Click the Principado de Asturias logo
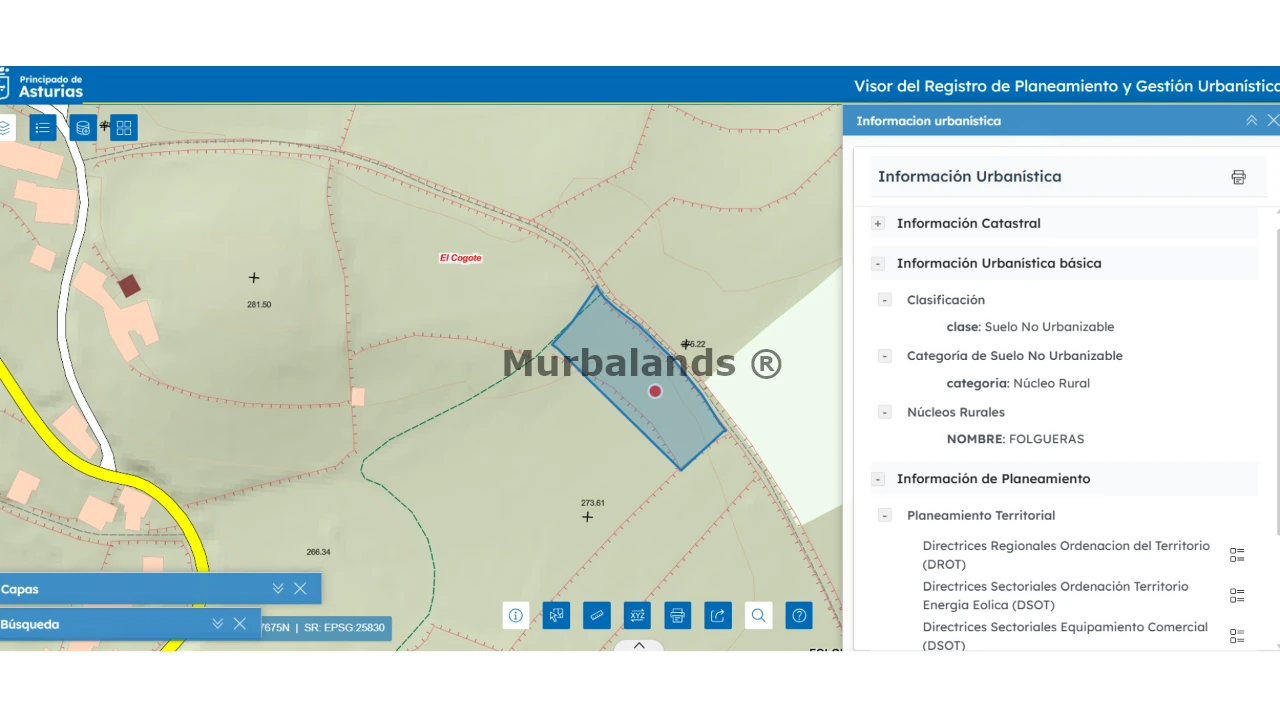 42,85
